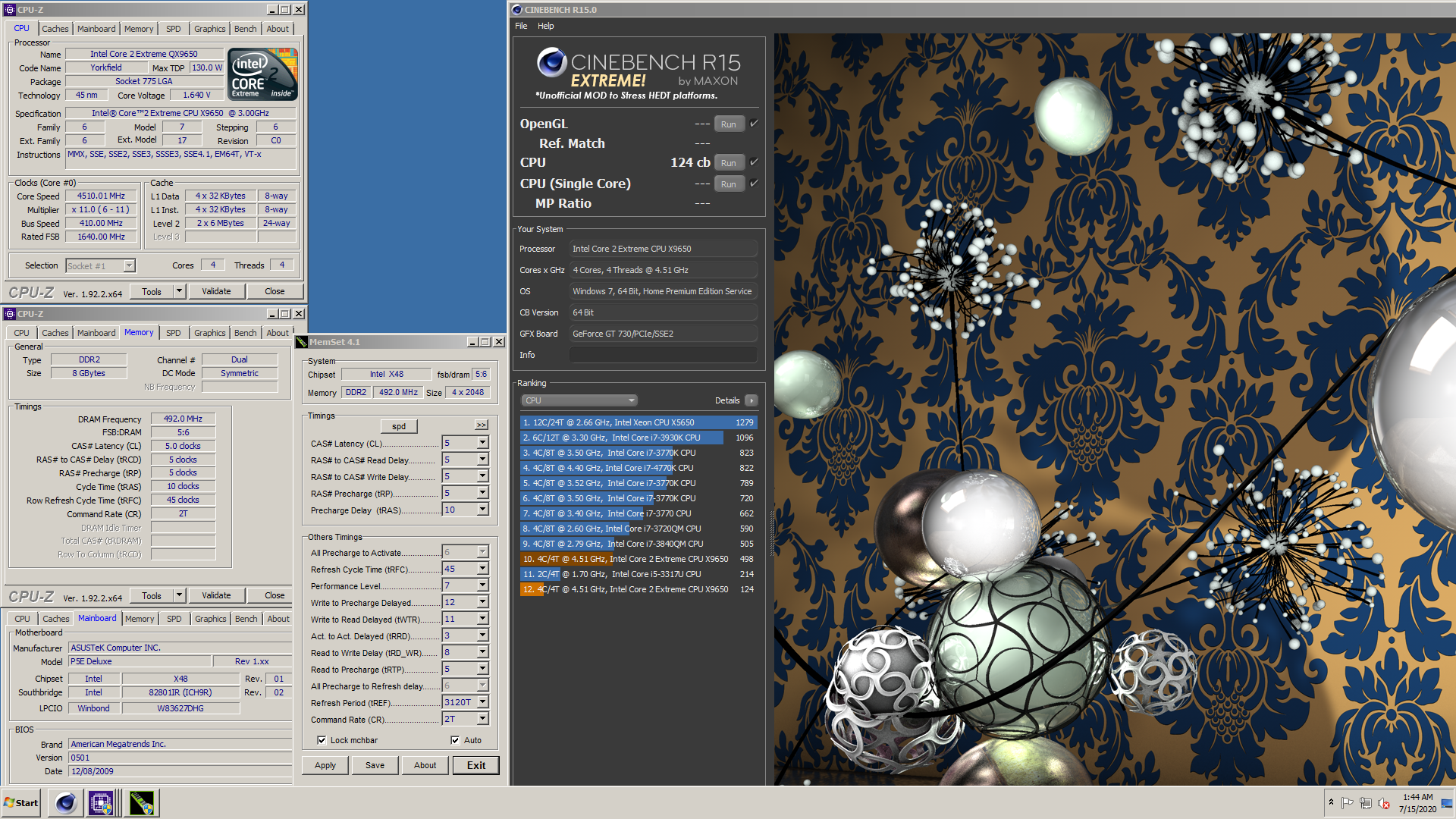This screenshot has height=819, width=1456.
Task: Run the OpenGL benchmark
Action: tap(729, 124)
